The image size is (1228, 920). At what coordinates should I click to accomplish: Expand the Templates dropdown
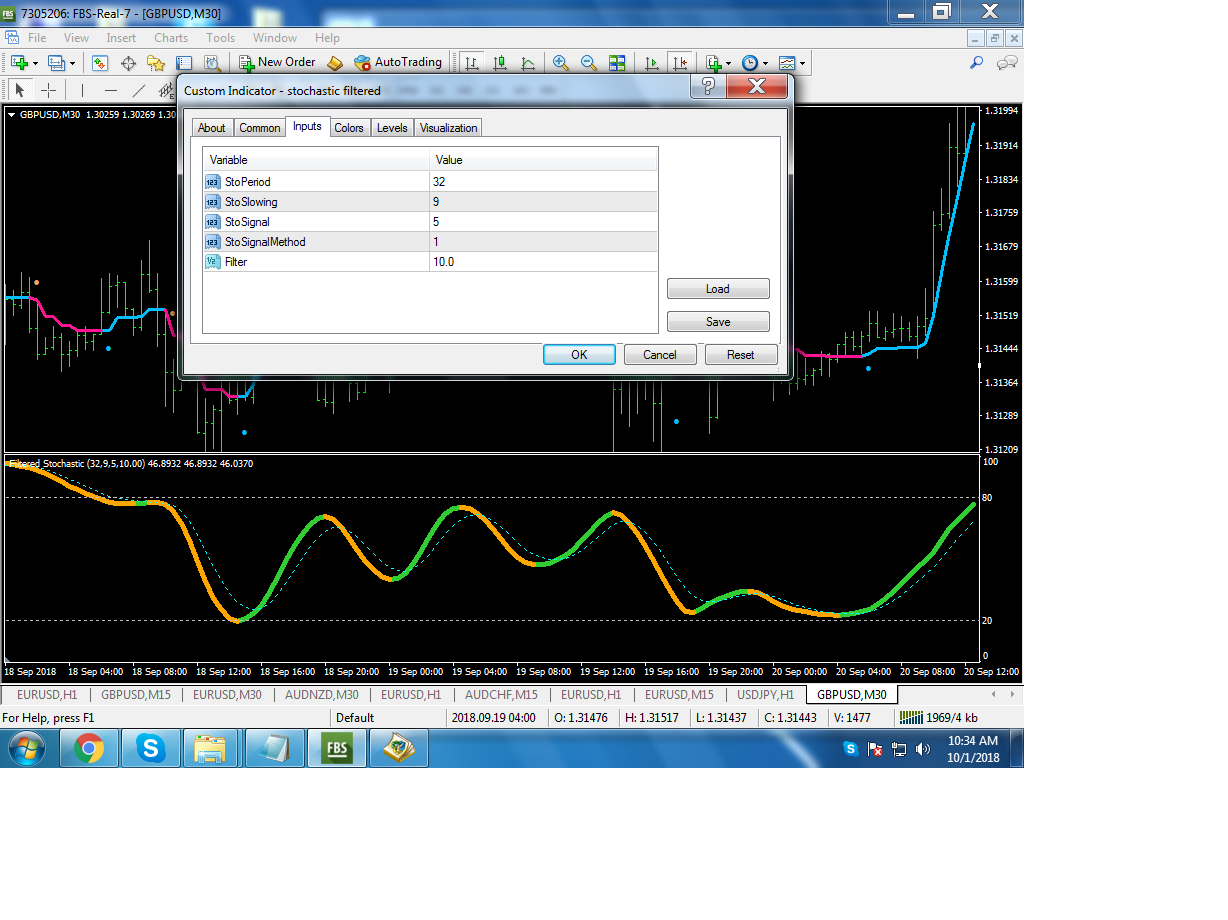tap(791, 62)
